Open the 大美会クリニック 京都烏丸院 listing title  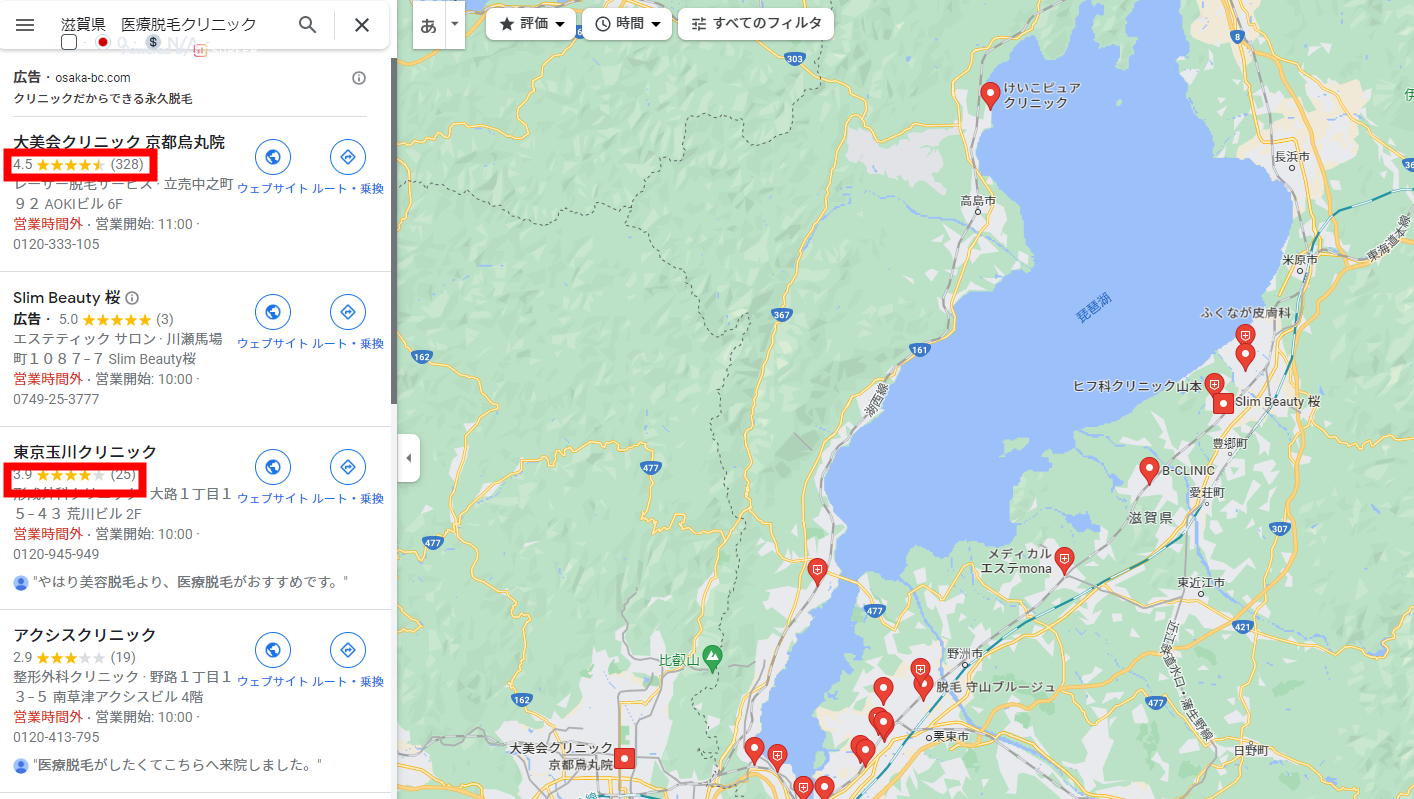[119, 142]
